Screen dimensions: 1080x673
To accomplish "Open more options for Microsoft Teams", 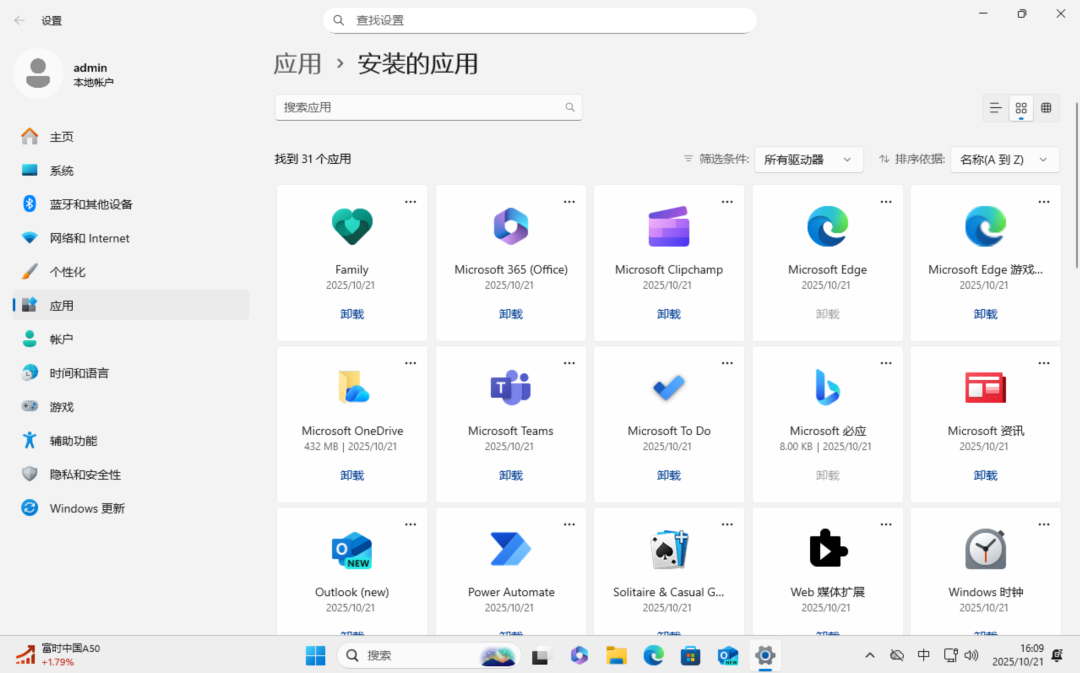I will (569, 363).
